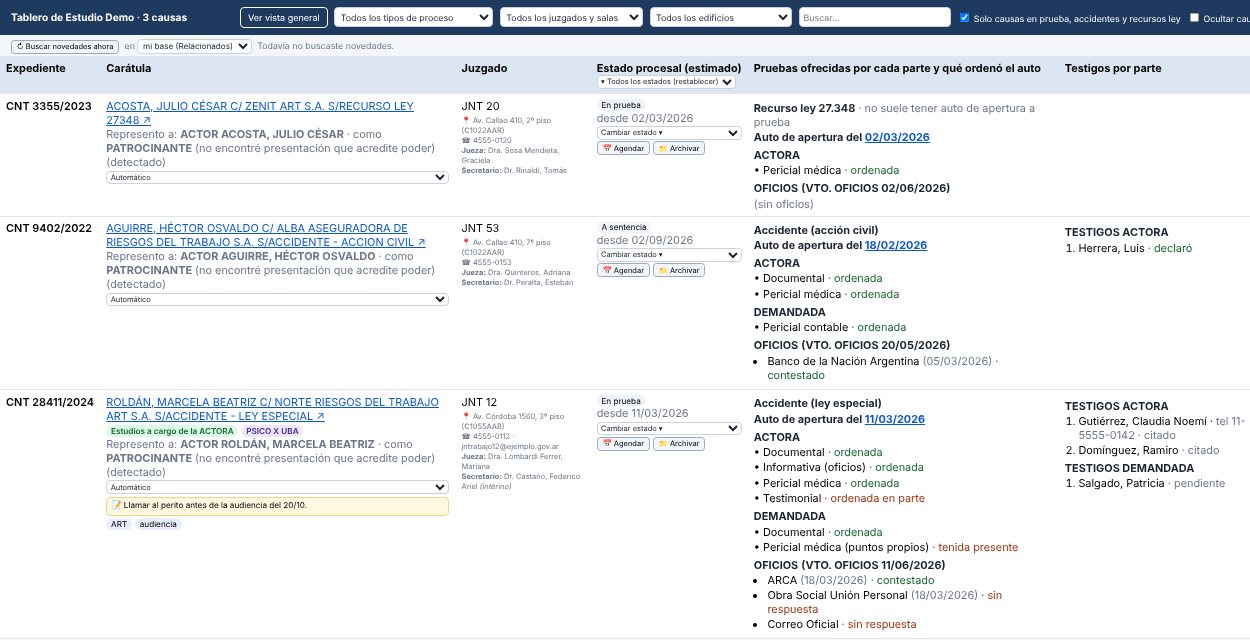Expand the "Automático" dropdown in the ACOSTA row
Screen dimensions: 1250x640
pos(277,177)
